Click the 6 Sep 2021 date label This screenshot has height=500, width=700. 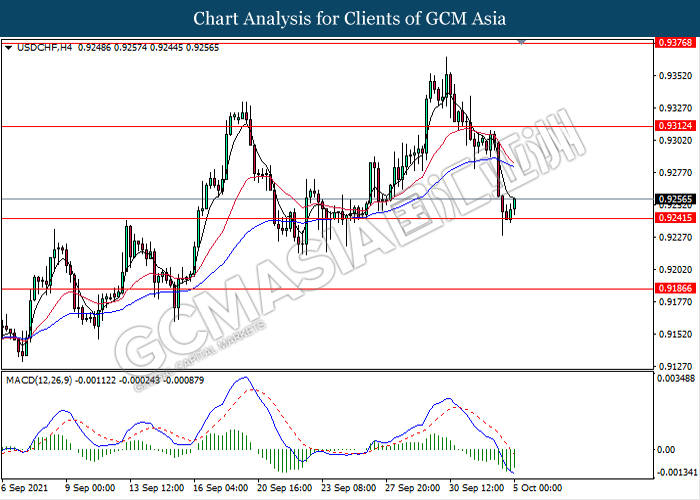click(x=25, y=488)
